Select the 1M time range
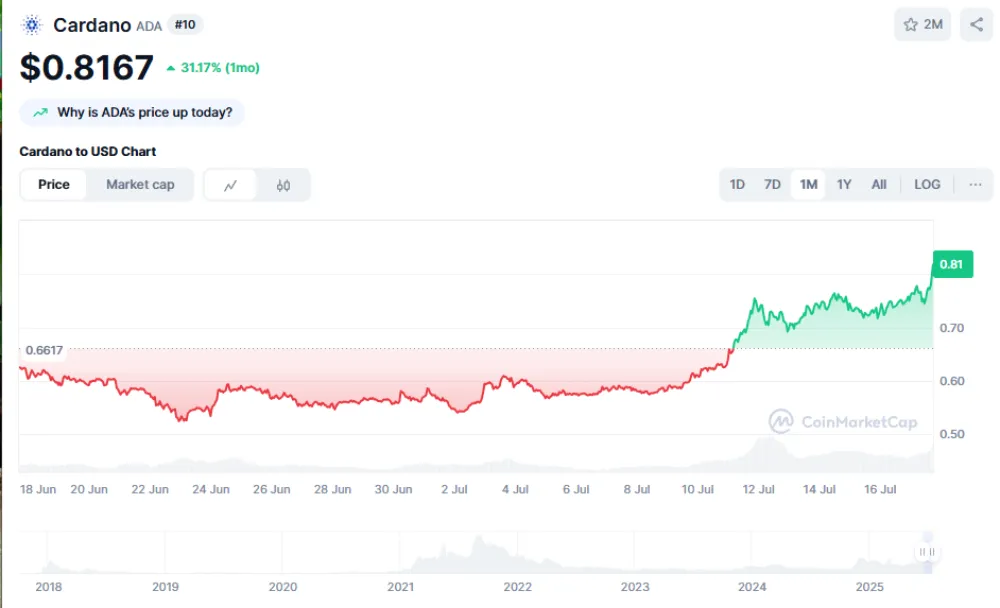 (x=808, y=185)
